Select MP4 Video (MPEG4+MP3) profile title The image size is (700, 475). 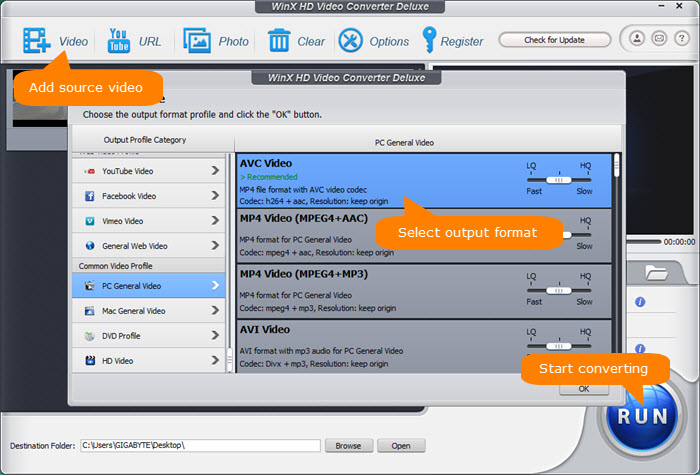pos(304,274)
